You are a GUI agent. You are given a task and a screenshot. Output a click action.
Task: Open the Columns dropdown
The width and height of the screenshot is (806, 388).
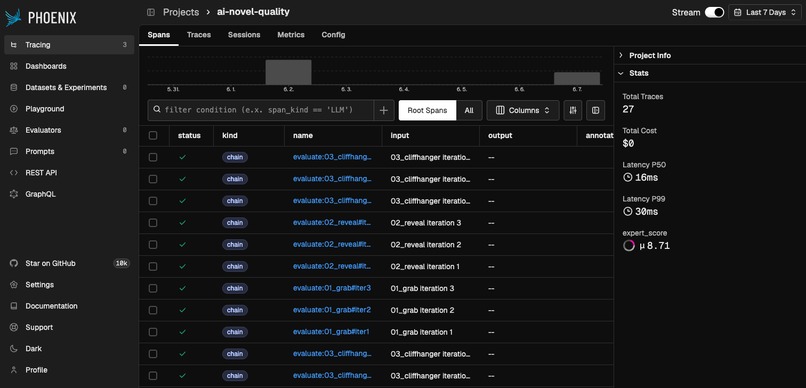click(x=523, y=110)
